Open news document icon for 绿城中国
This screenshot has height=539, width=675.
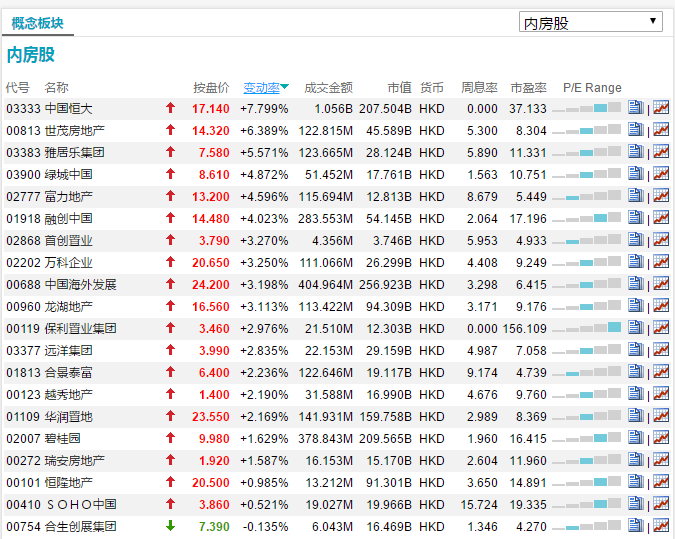636,173
